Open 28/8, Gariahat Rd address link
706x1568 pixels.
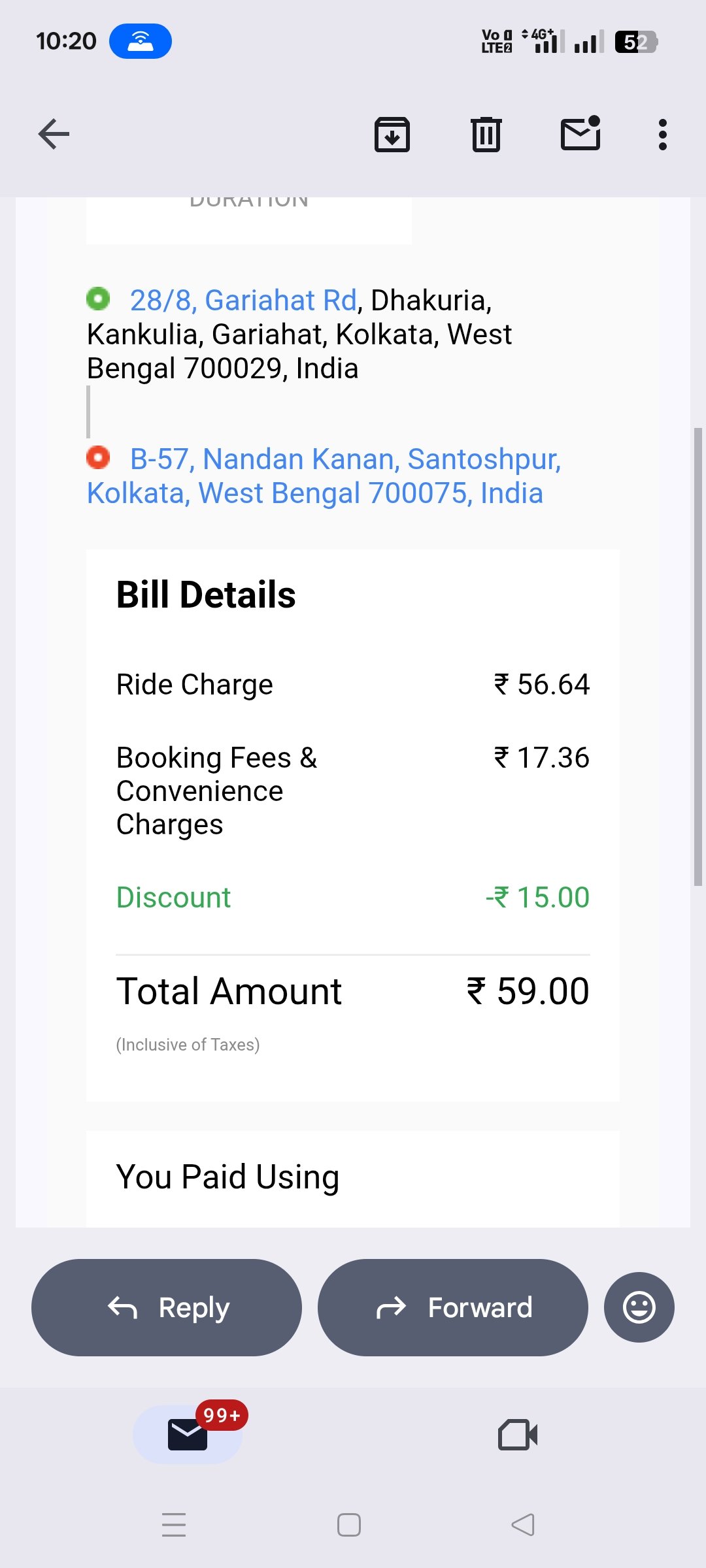coord(243,301)
